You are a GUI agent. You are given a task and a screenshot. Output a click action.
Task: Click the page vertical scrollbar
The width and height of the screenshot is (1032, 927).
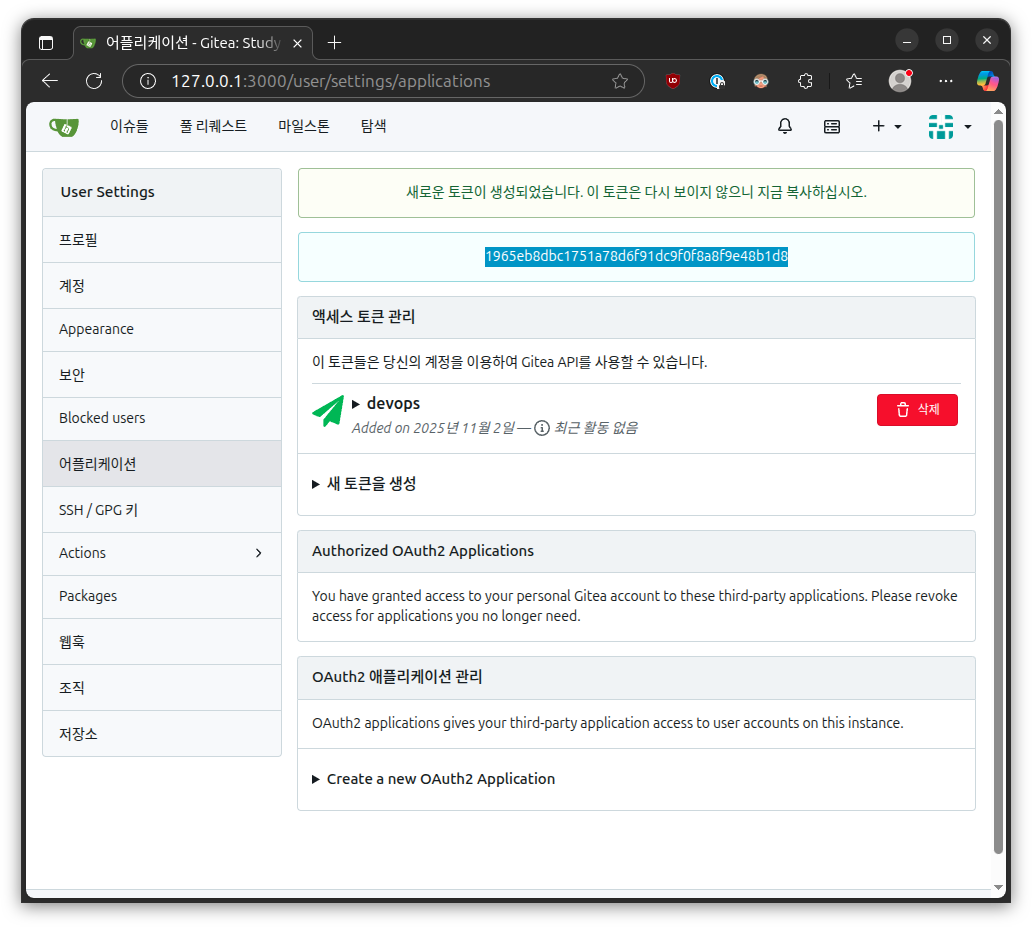tap(998, 487)
